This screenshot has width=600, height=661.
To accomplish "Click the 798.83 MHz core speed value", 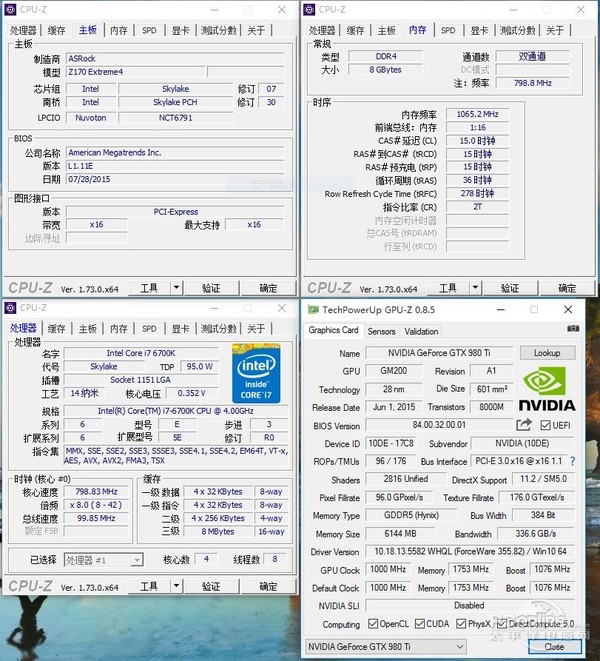I will pos(96,492).
